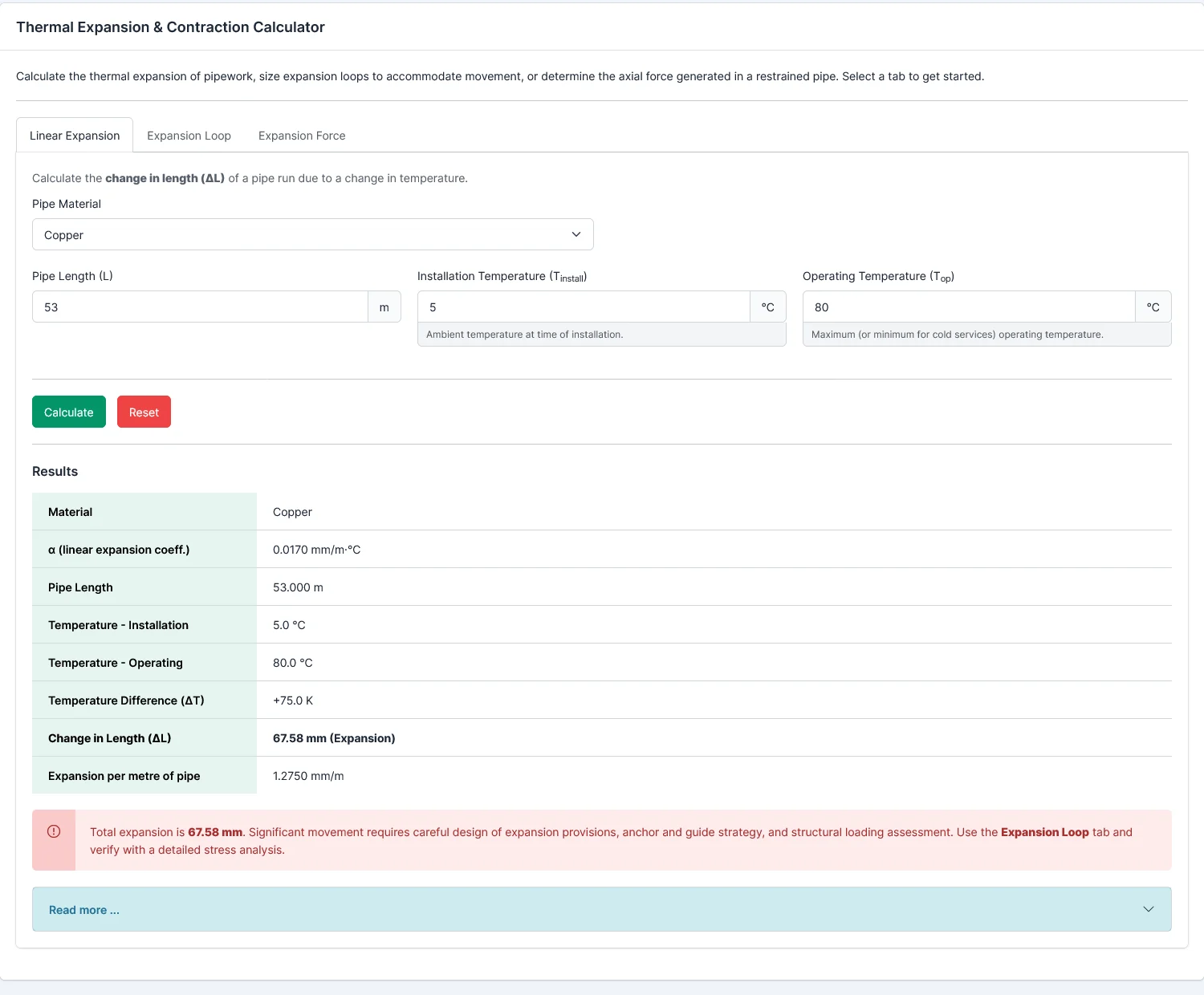This screenshot has height=995, width=1204.
Task: Click the 0.0170 mm/m·°C coefficient value
Action: [x=316, y=550]
